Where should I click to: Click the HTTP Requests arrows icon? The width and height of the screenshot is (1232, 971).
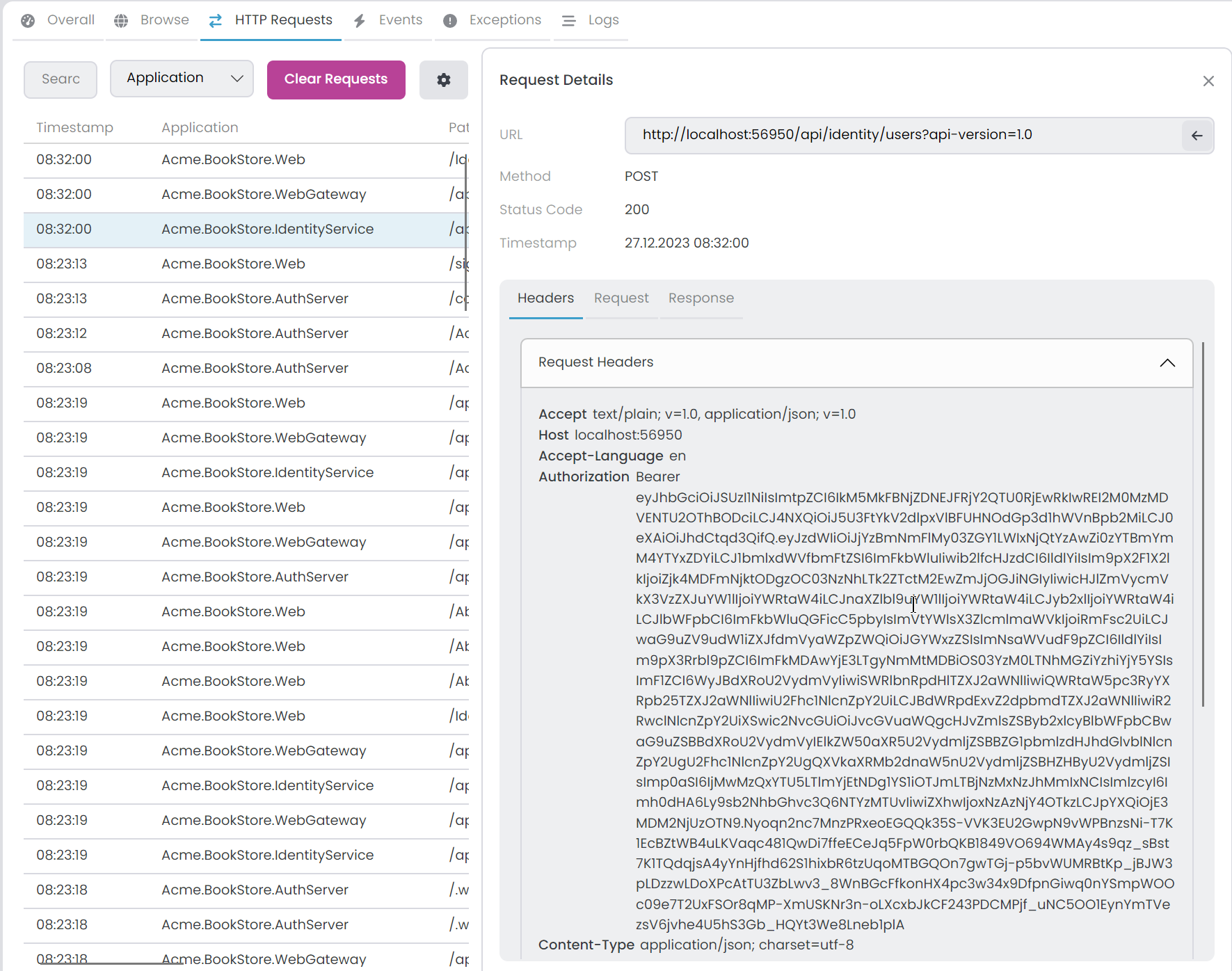pyautogui.click(x=215, y=20)
